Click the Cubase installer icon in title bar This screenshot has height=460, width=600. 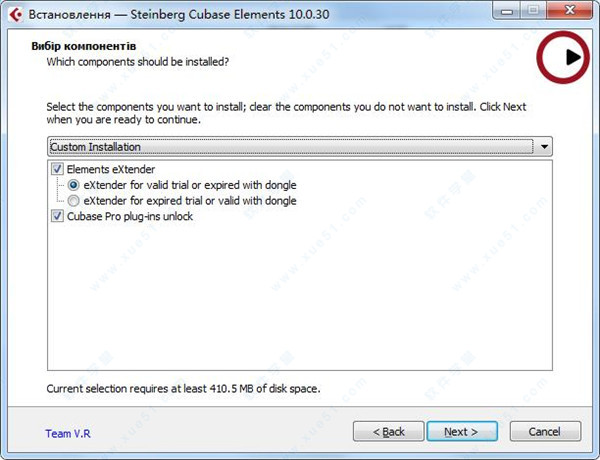(x=15, y=13)
